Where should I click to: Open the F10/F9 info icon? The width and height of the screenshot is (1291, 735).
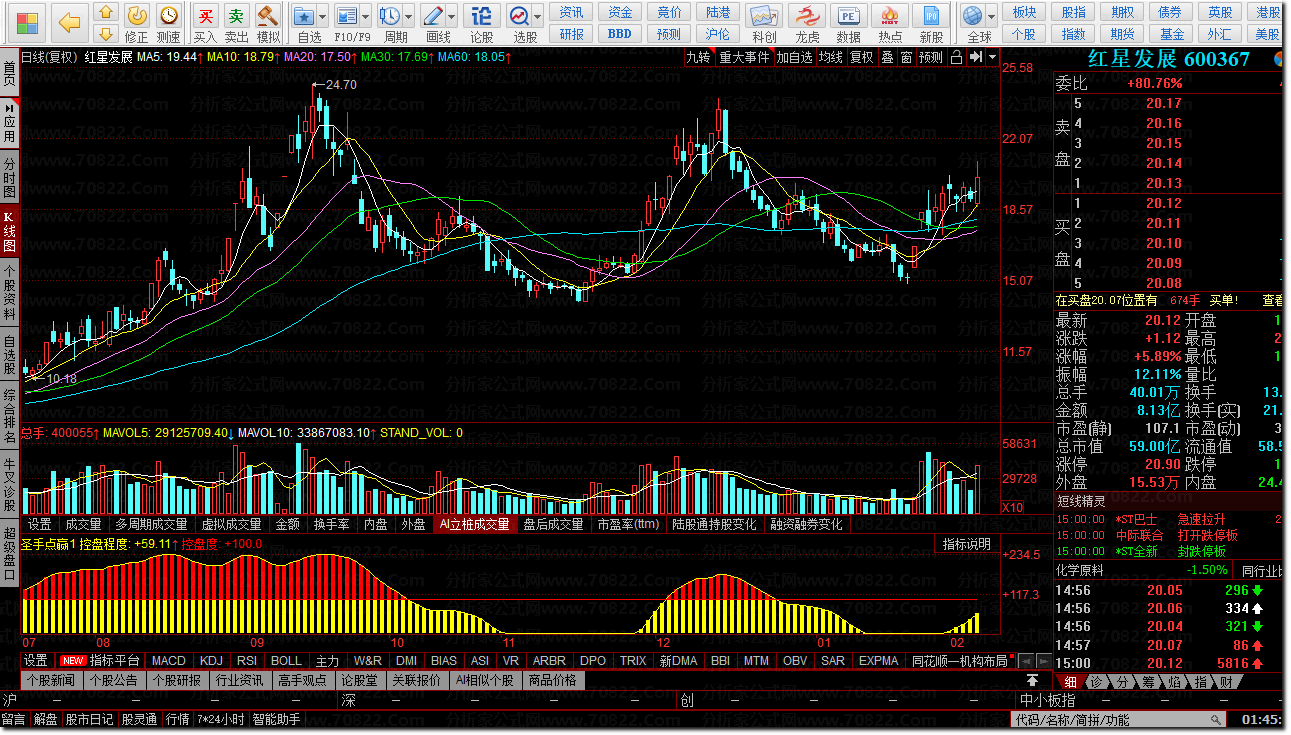[347, 15]
